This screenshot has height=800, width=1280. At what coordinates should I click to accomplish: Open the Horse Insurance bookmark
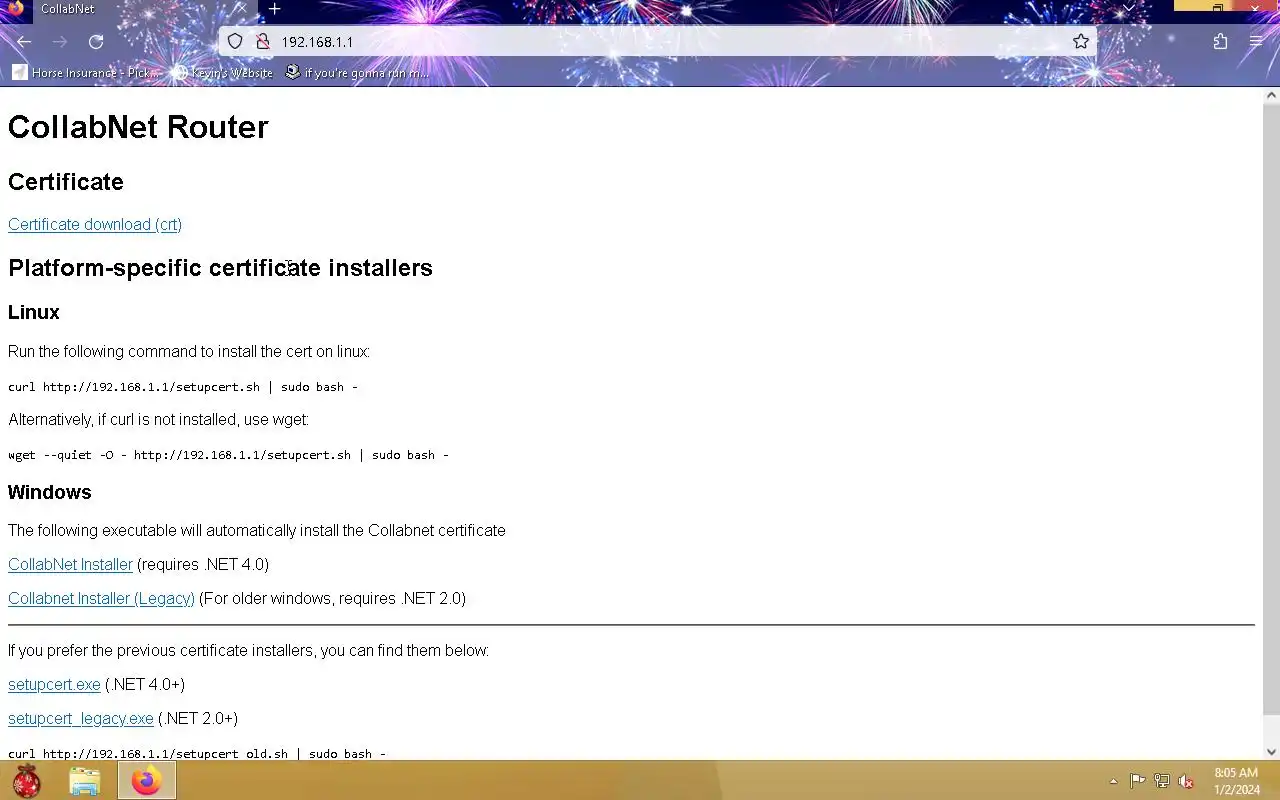point(86,72)
